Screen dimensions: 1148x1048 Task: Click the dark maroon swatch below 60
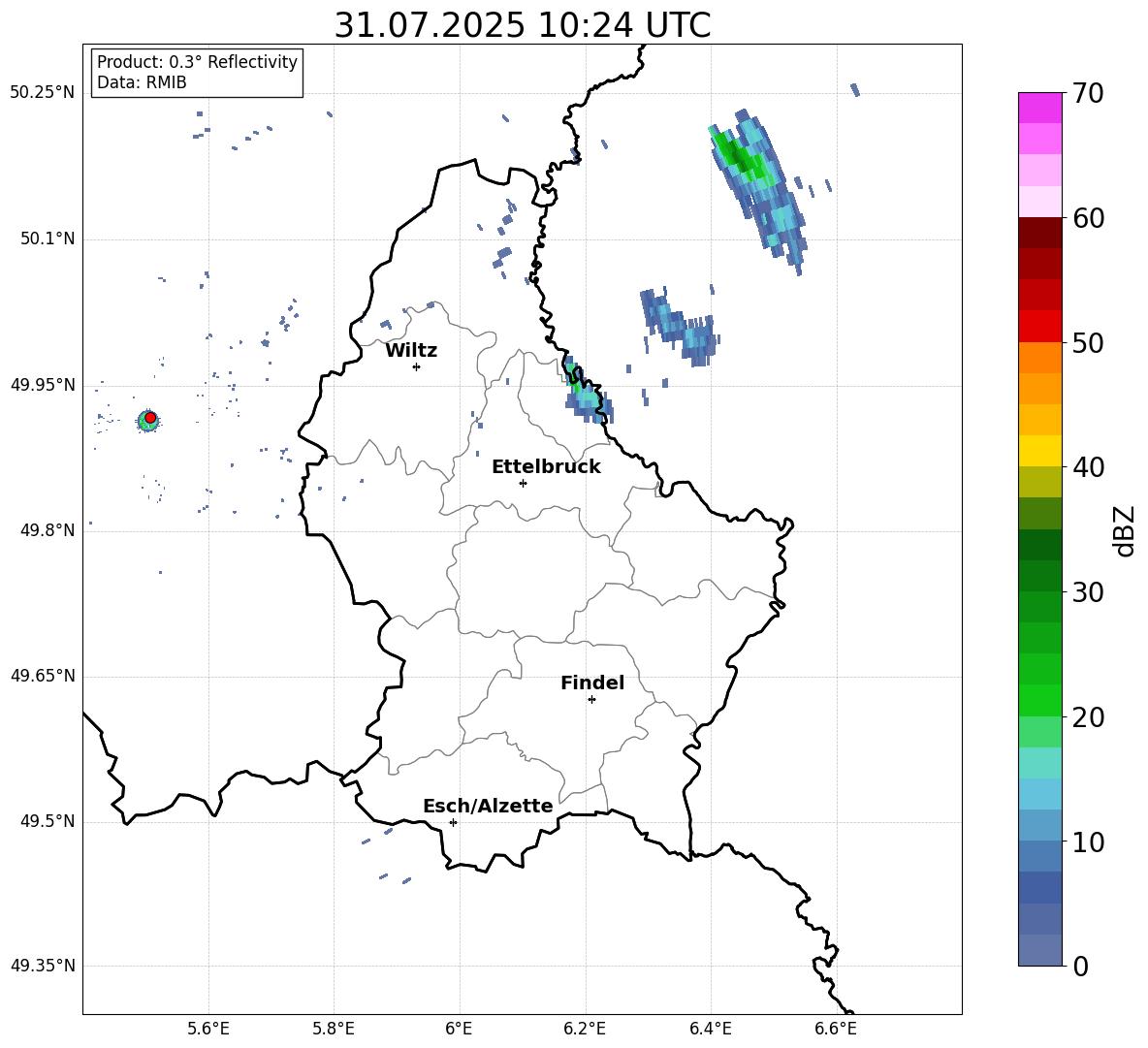tap(1039, 233)
